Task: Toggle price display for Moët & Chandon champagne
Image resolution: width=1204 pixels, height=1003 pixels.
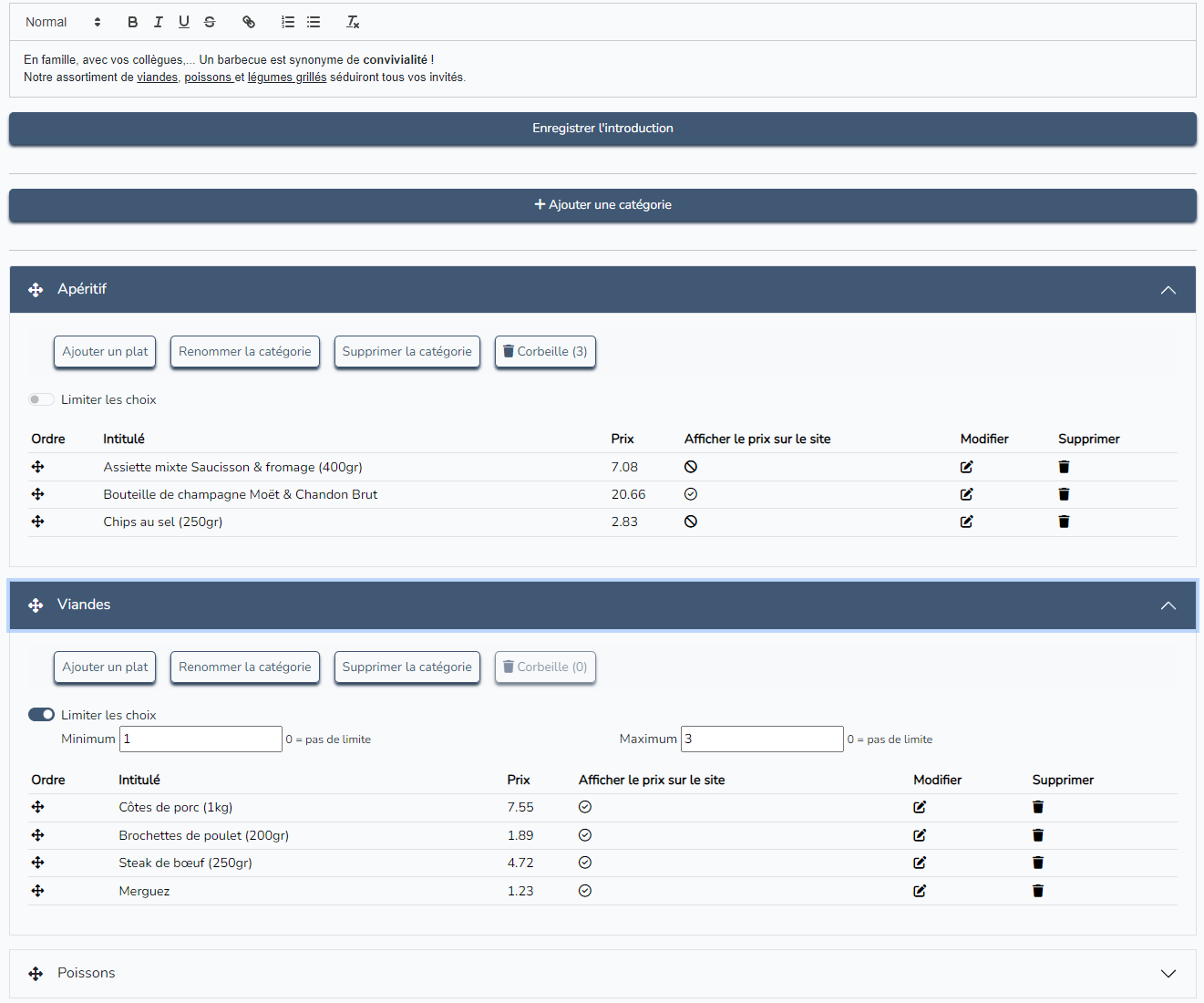Action: point(691,494)
